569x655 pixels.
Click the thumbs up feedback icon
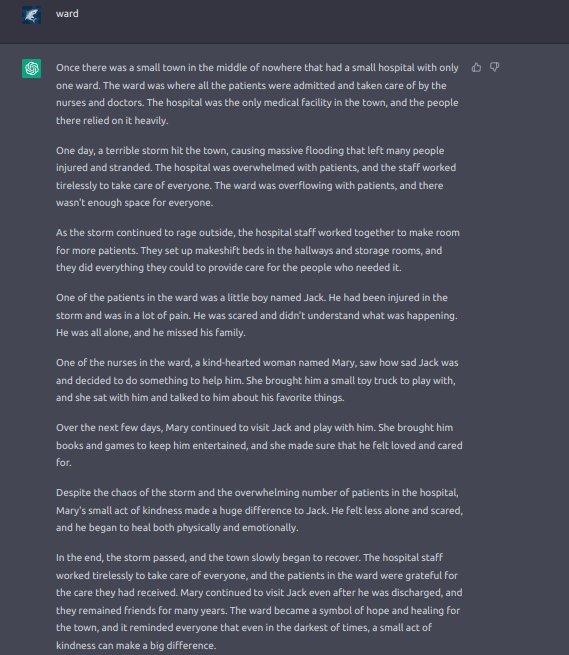click(476, 67)
